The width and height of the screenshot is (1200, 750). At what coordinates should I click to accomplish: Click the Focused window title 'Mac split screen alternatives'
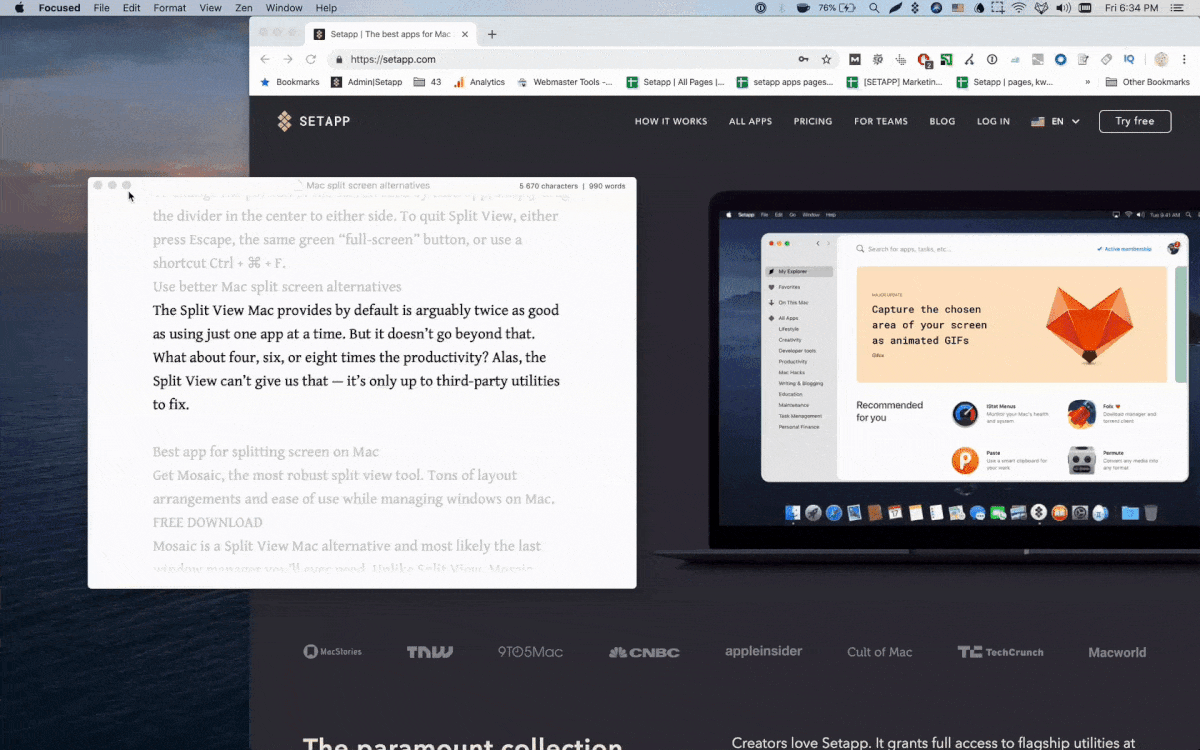pos(368,185)
